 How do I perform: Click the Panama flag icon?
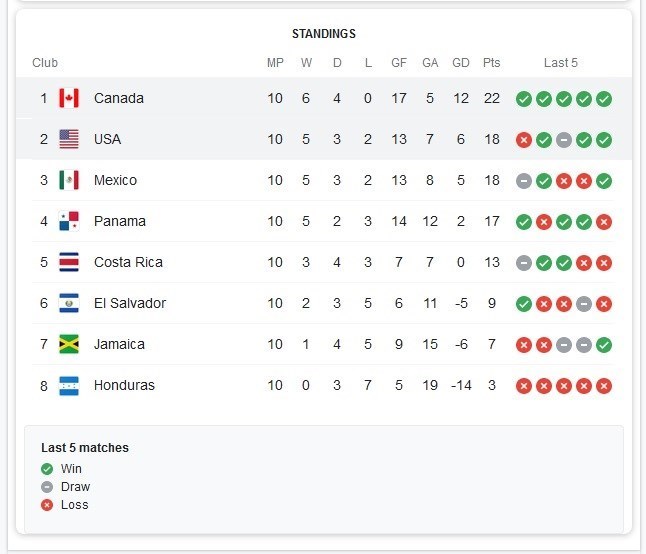tap(69, 221)
